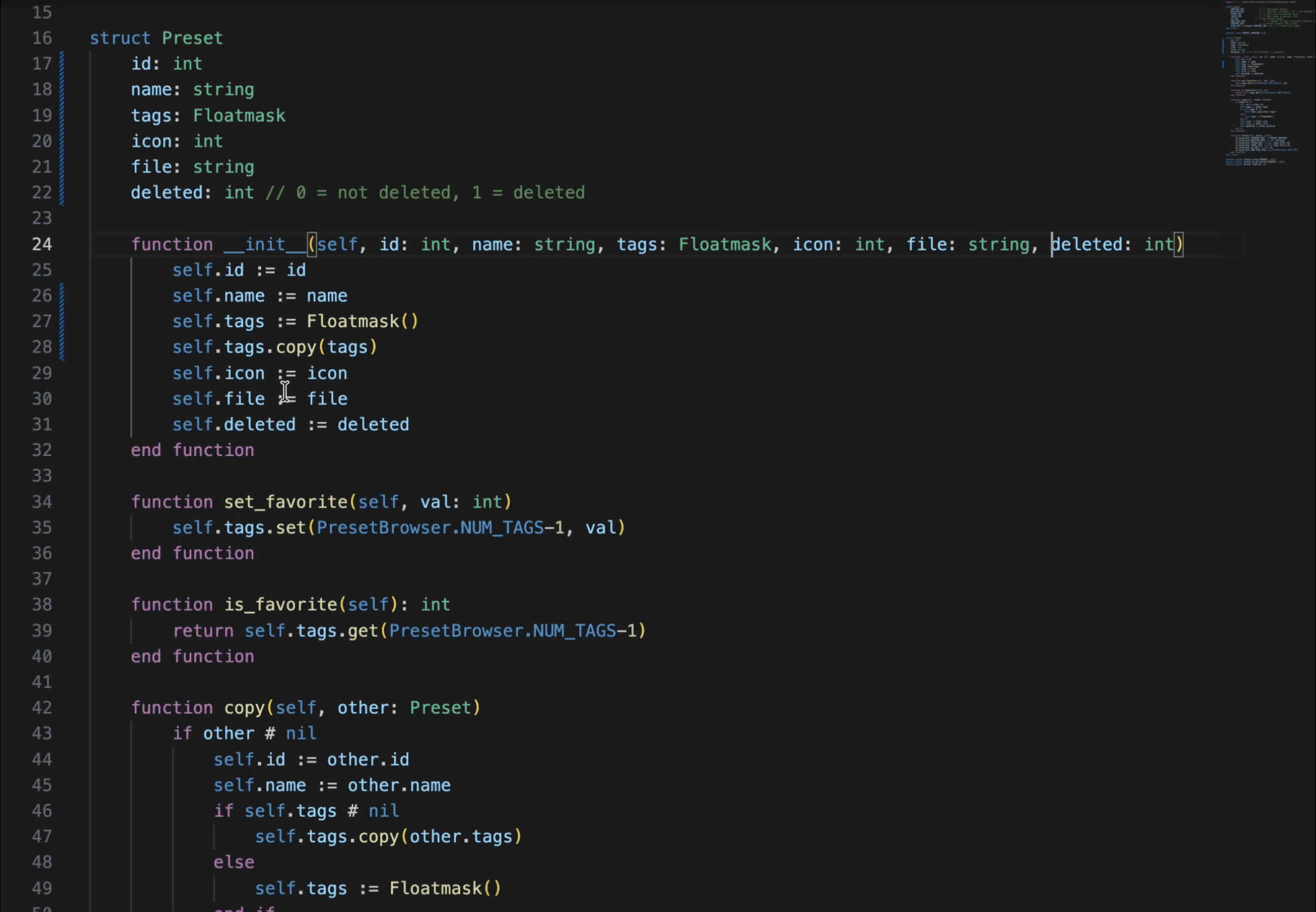Click line number 42 in the gutter
Image resolution: width=1316 pixels, height=912 pixels.
tap(42, 708)
